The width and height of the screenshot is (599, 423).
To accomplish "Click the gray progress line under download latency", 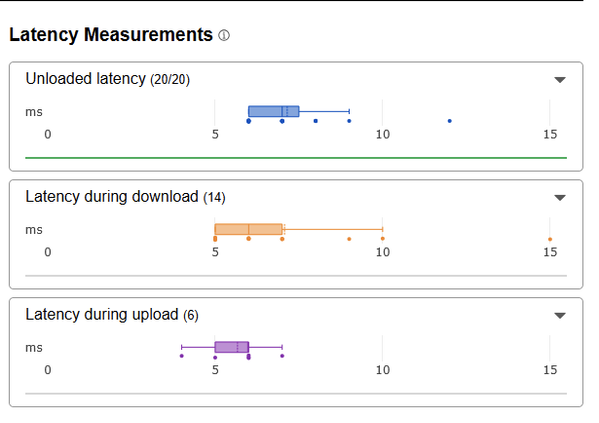I will pyautogui.click(x=296, y=275).
